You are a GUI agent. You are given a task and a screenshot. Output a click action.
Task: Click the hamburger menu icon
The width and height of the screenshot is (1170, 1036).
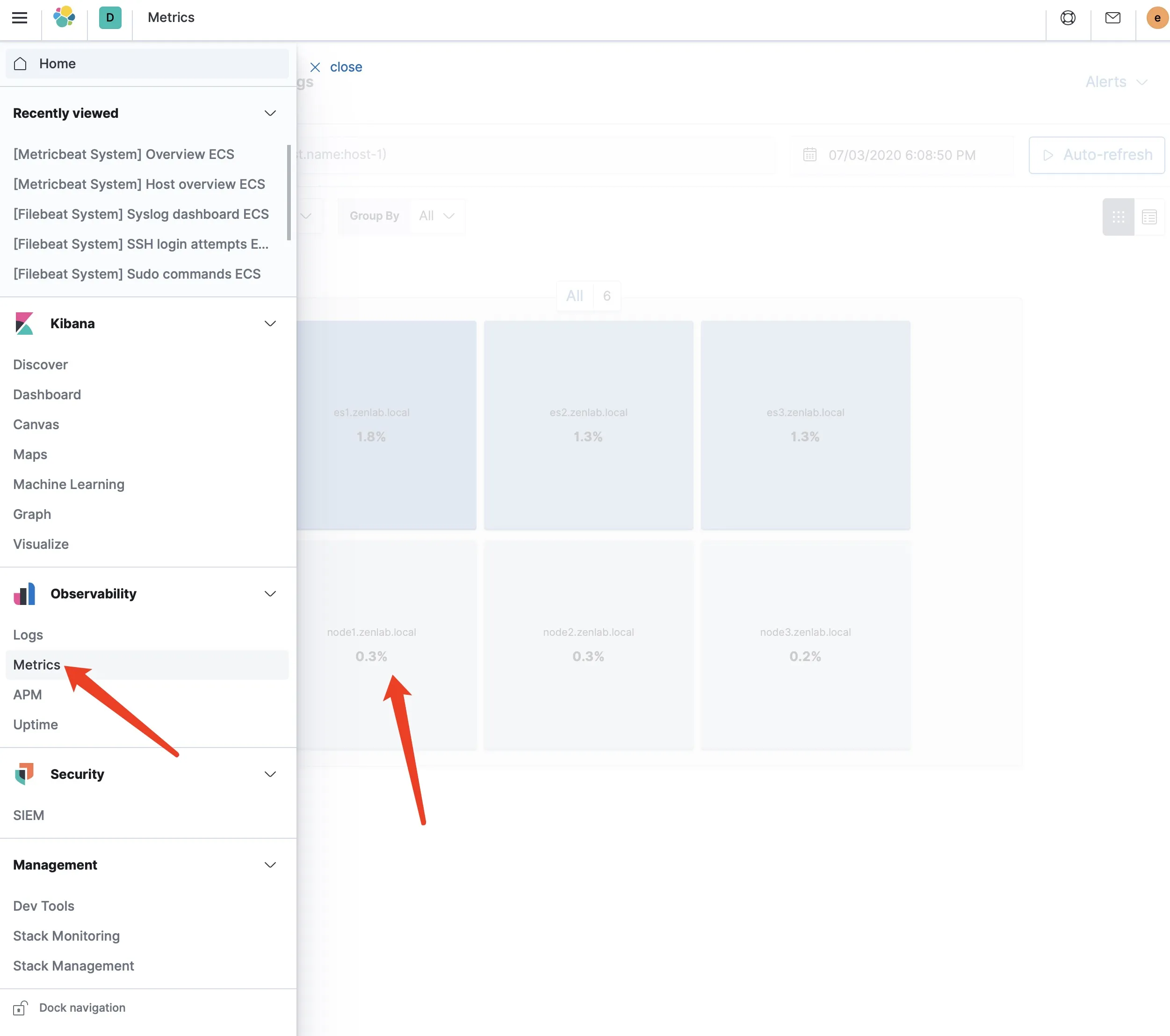[x=20, y=18]
